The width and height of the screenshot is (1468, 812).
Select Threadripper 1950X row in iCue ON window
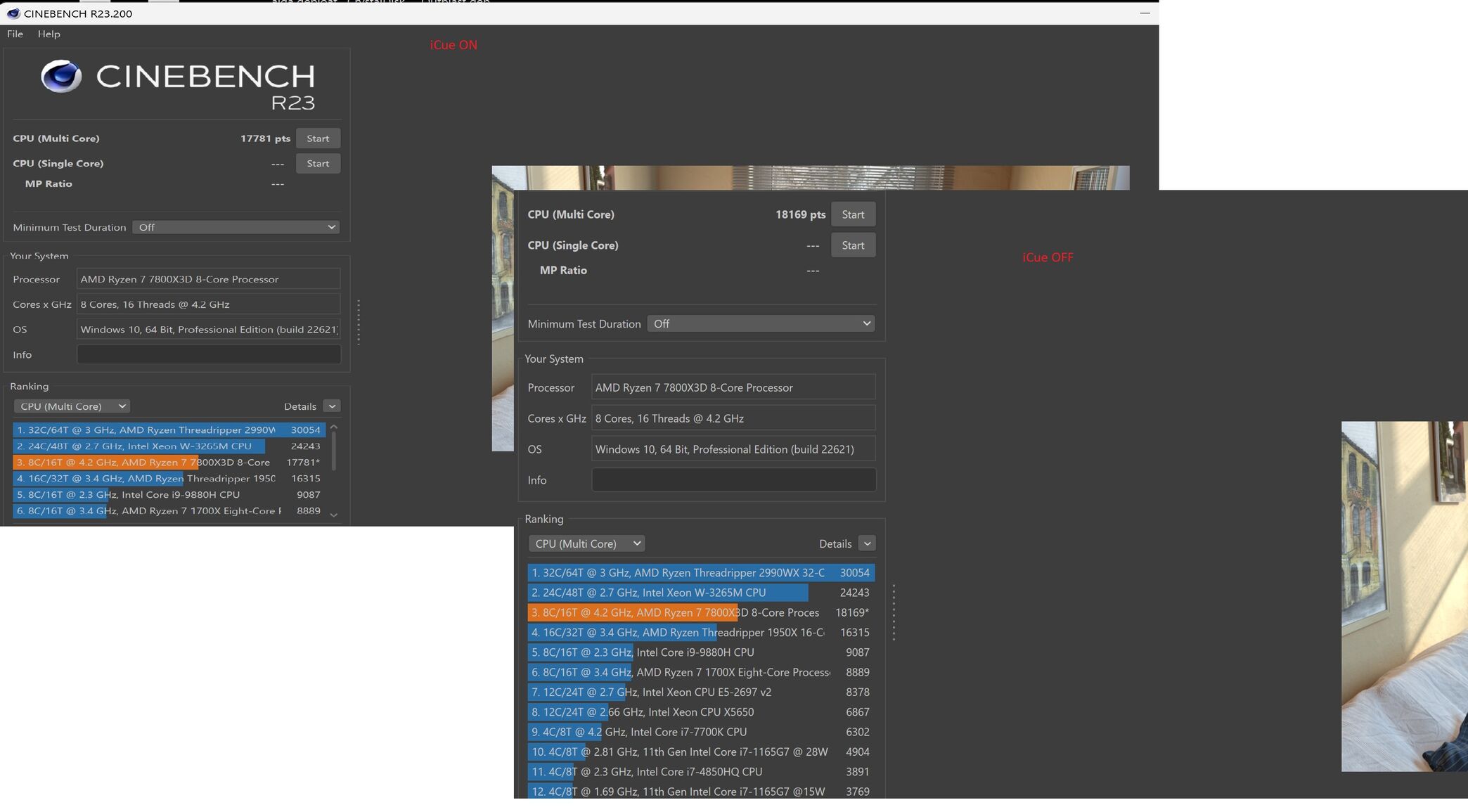[169, 478]
